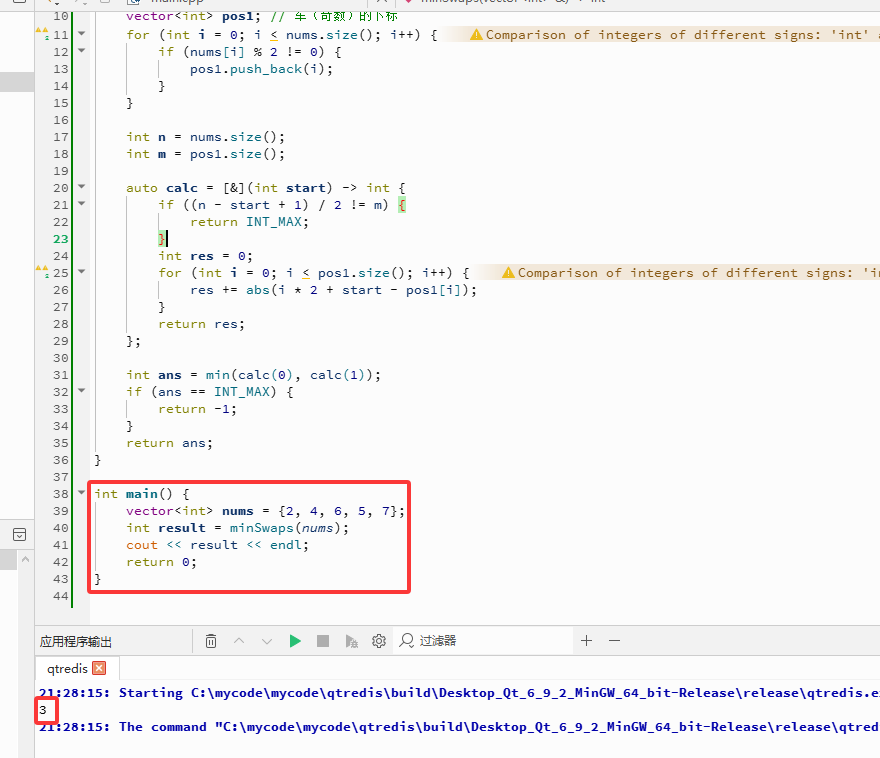Click line number 31 in the gutter
Image resolution: width=880 pixels, height=758 pixels.
pos(61,375)
